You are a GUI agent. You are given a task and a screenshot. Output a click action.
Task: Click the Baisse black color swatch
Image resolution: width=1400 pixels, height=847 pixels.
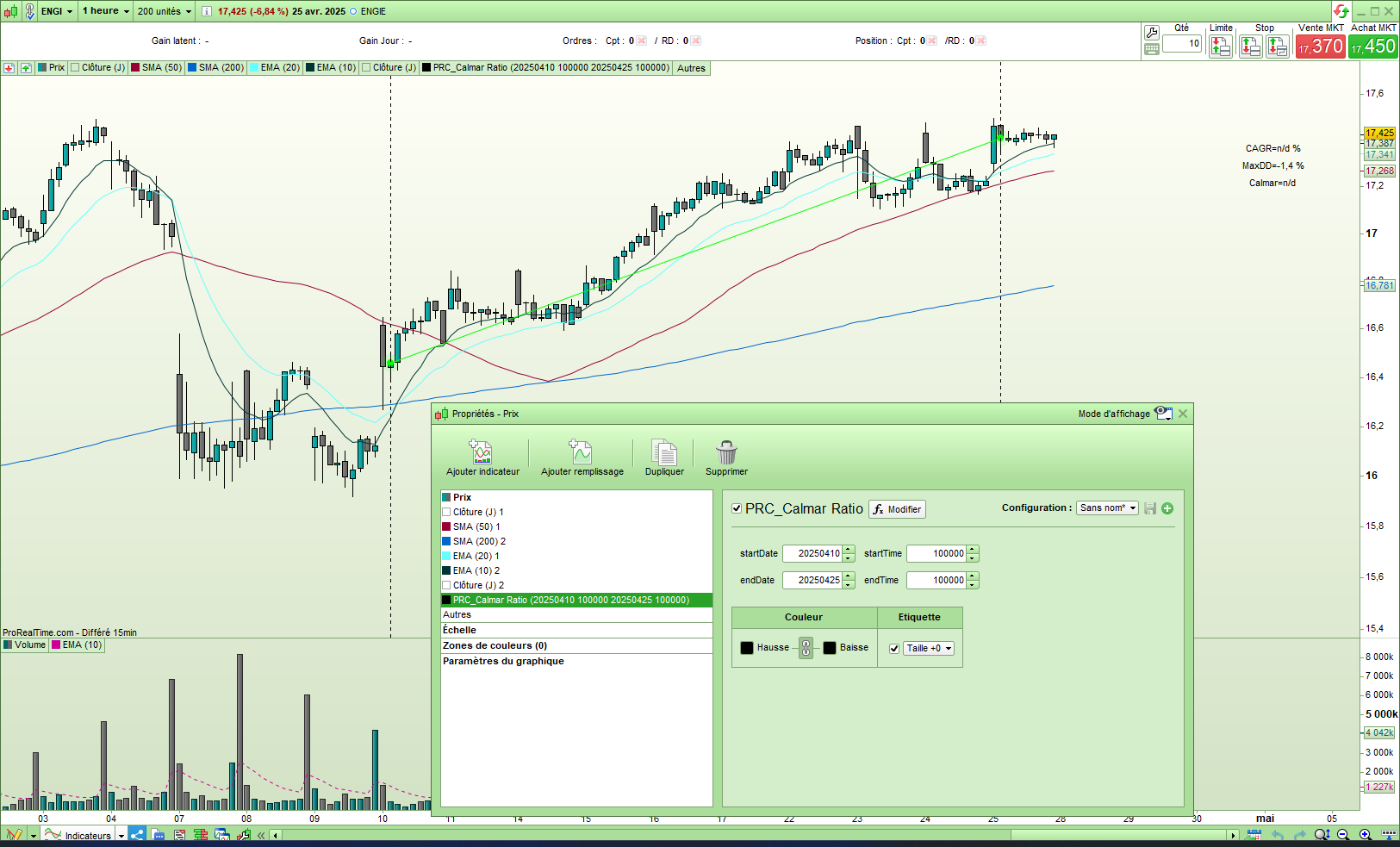830,648
